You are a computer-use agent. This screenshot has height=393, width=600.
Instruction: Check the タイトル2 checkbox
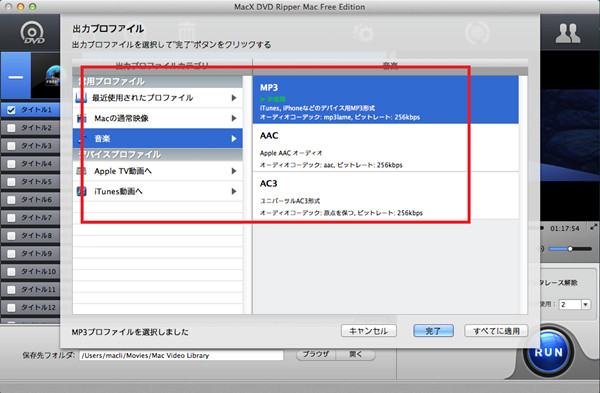(x=11, y=128)
